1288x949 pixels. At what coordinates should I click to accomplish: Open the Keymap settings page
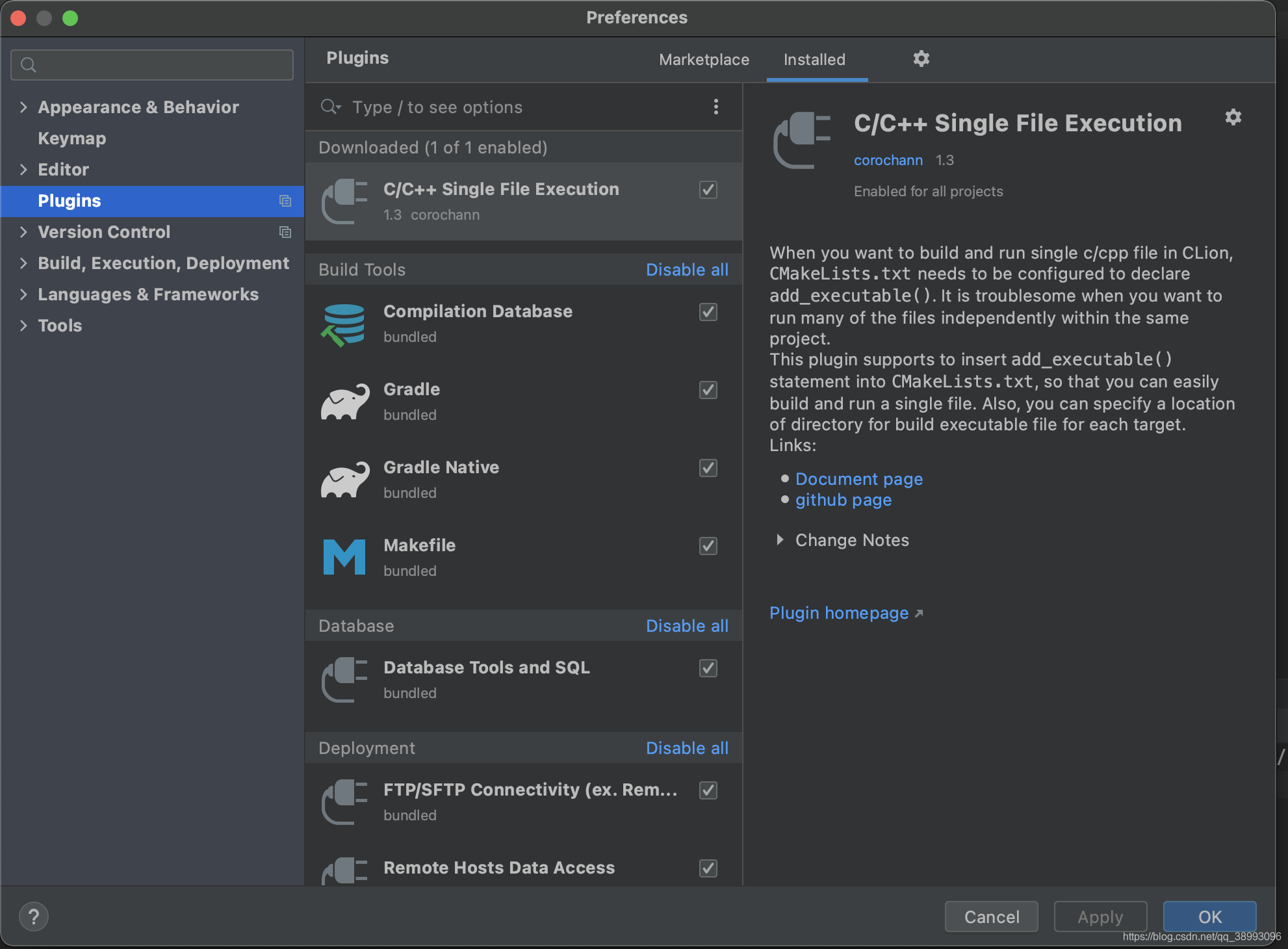click(72, 138)
